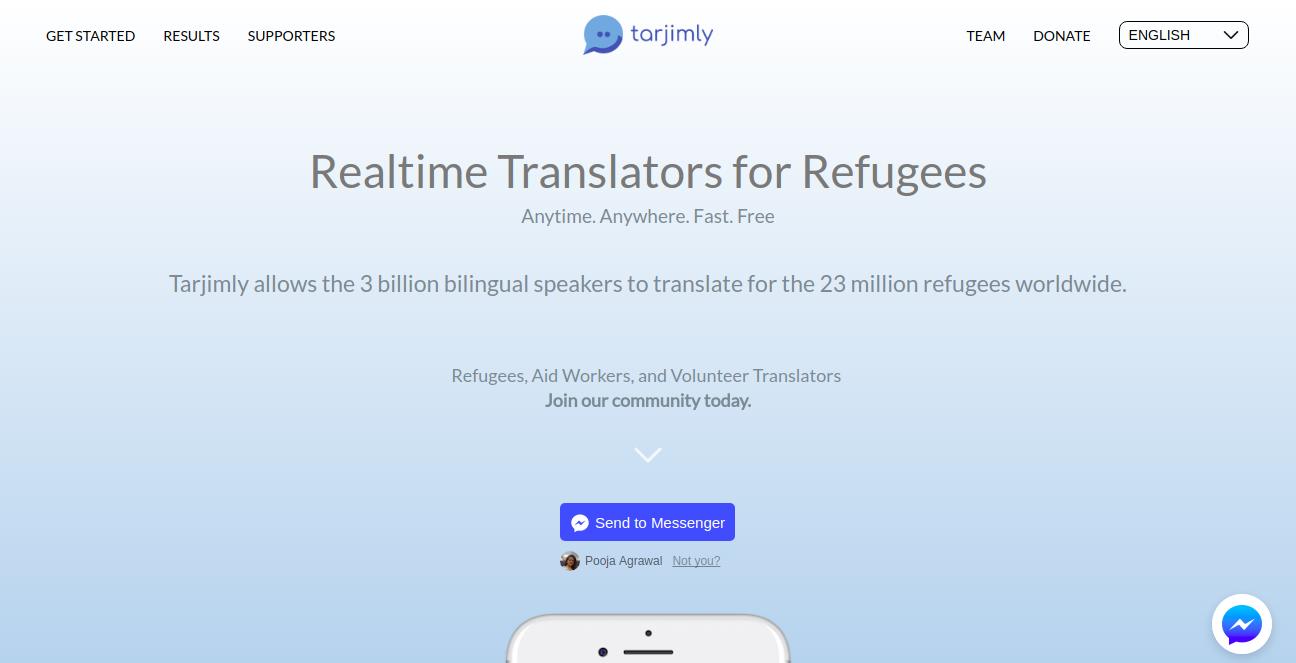
Task: Click the "Join our community today." text
Action: pos(648,401)
